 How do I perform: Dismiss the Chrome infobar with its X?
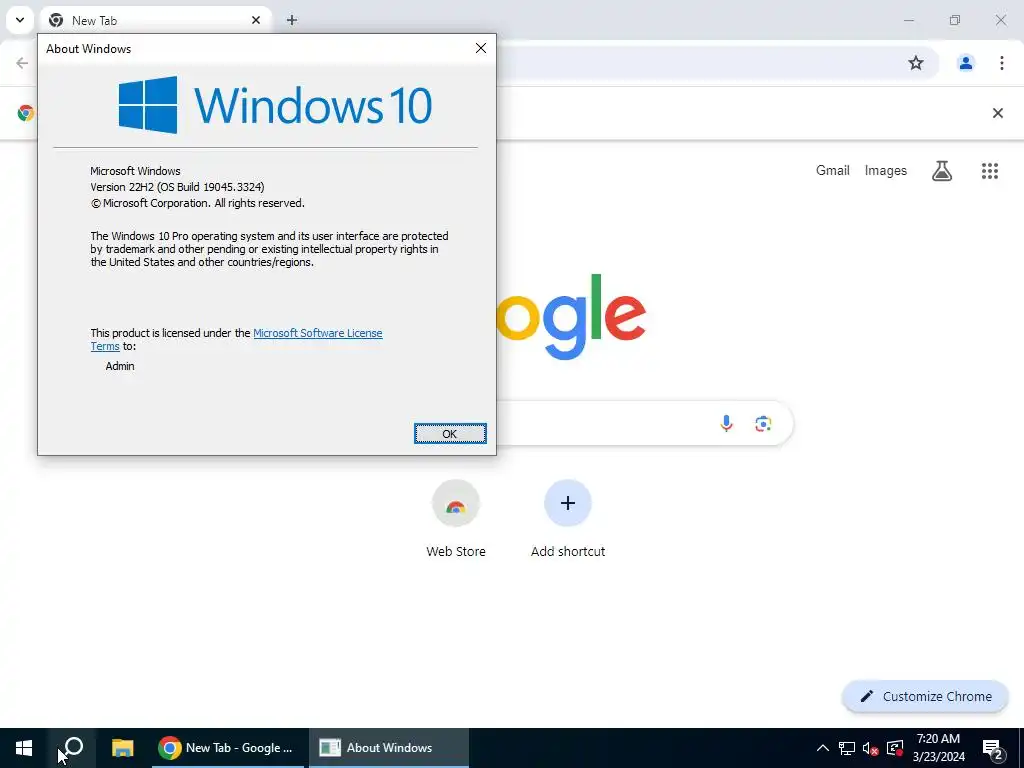[998, 113]
